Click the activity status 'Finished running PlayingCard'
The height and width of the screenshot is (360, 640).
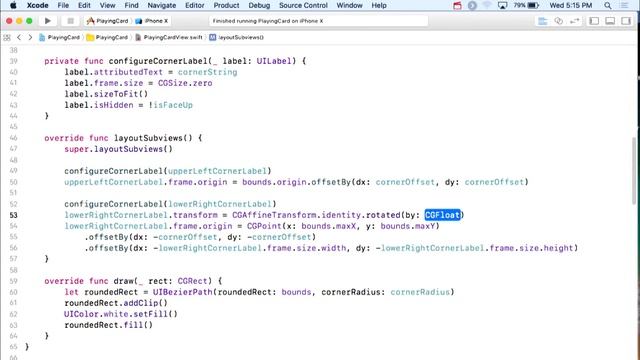click(268, 21)
